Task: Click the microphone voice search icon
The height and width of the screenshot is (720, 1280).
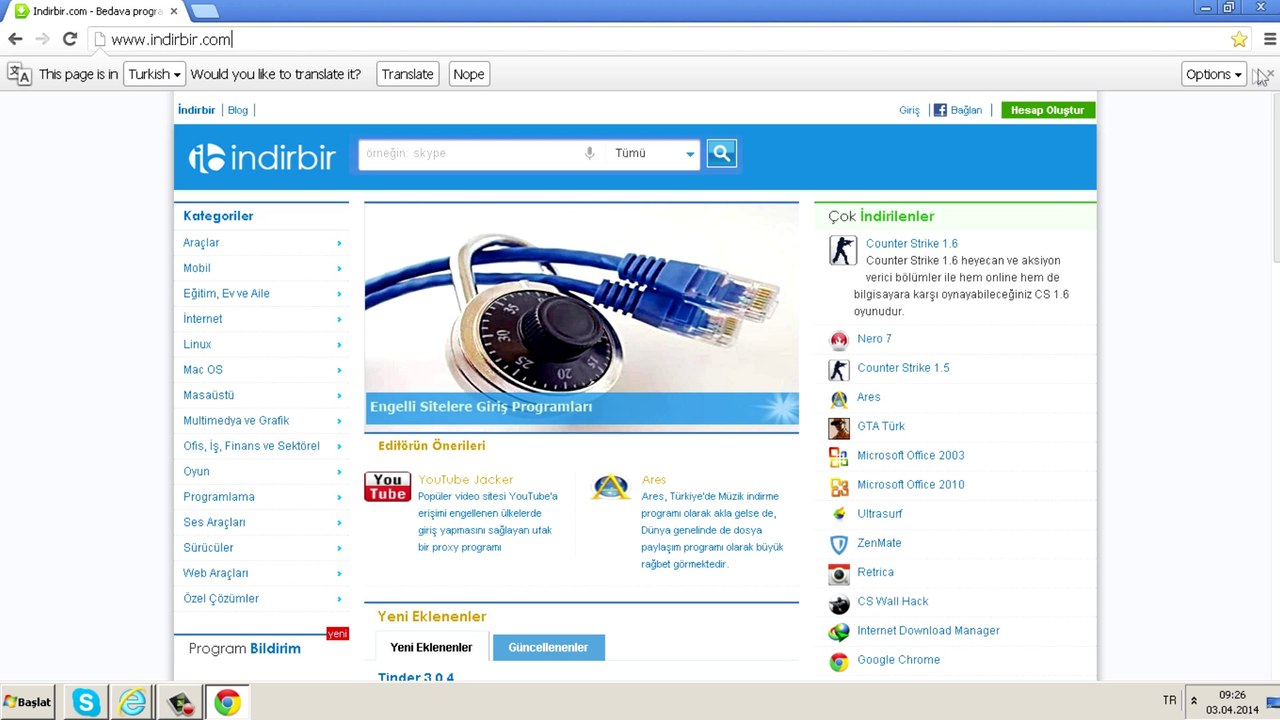Action: coord(589,153)
